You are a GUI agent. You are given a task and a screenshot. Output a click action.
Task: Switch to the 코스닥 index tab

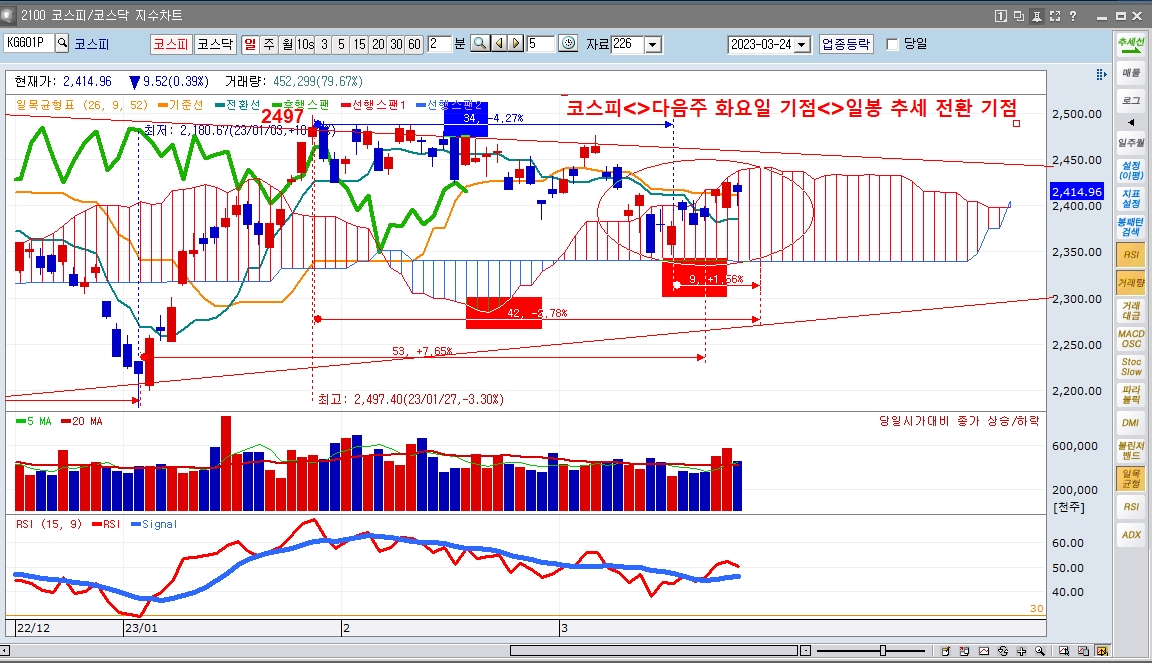point(214,44)
